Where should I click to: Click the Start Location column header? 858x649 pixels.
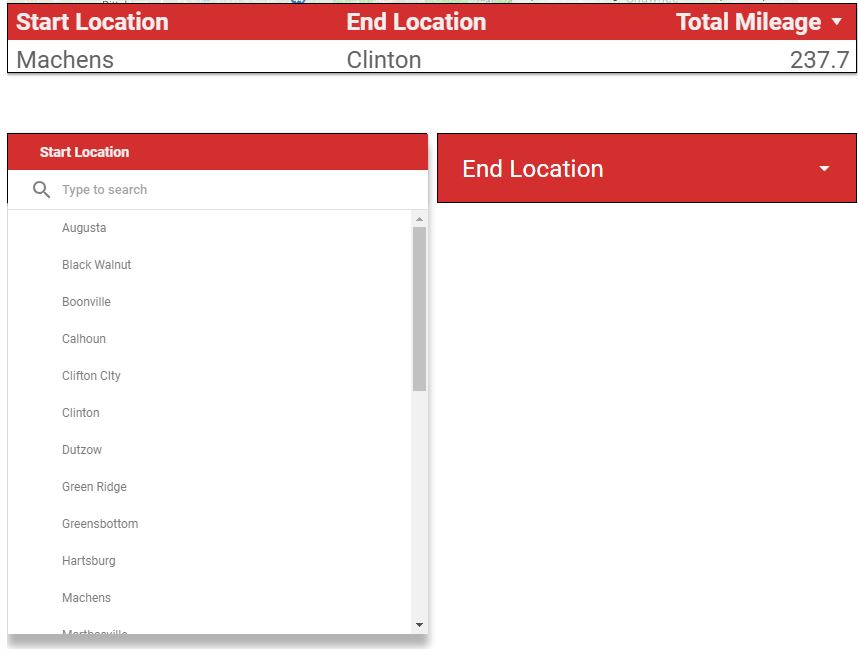pyautogui.click(x=92, y=22)
